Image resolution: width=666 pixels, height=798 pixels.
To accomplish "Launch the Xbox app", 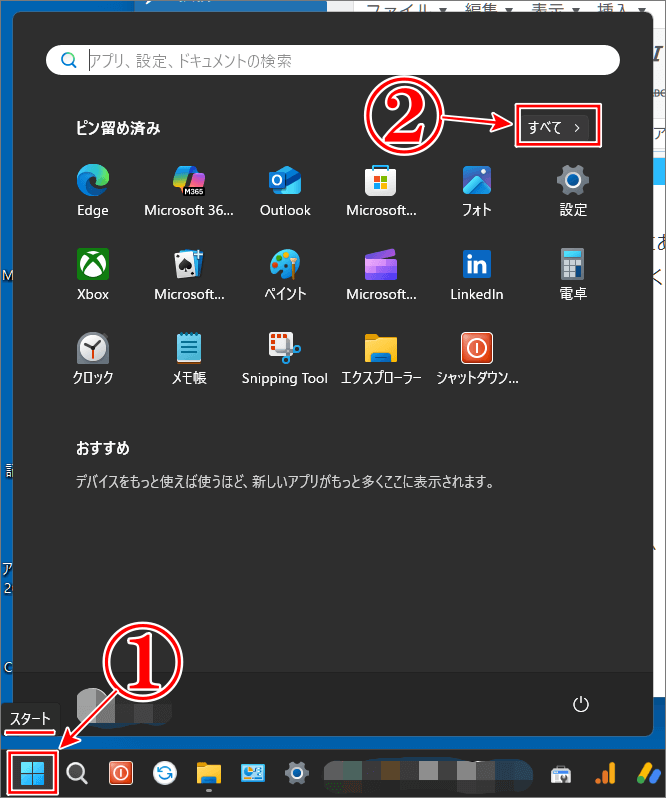I will [93, 275].
